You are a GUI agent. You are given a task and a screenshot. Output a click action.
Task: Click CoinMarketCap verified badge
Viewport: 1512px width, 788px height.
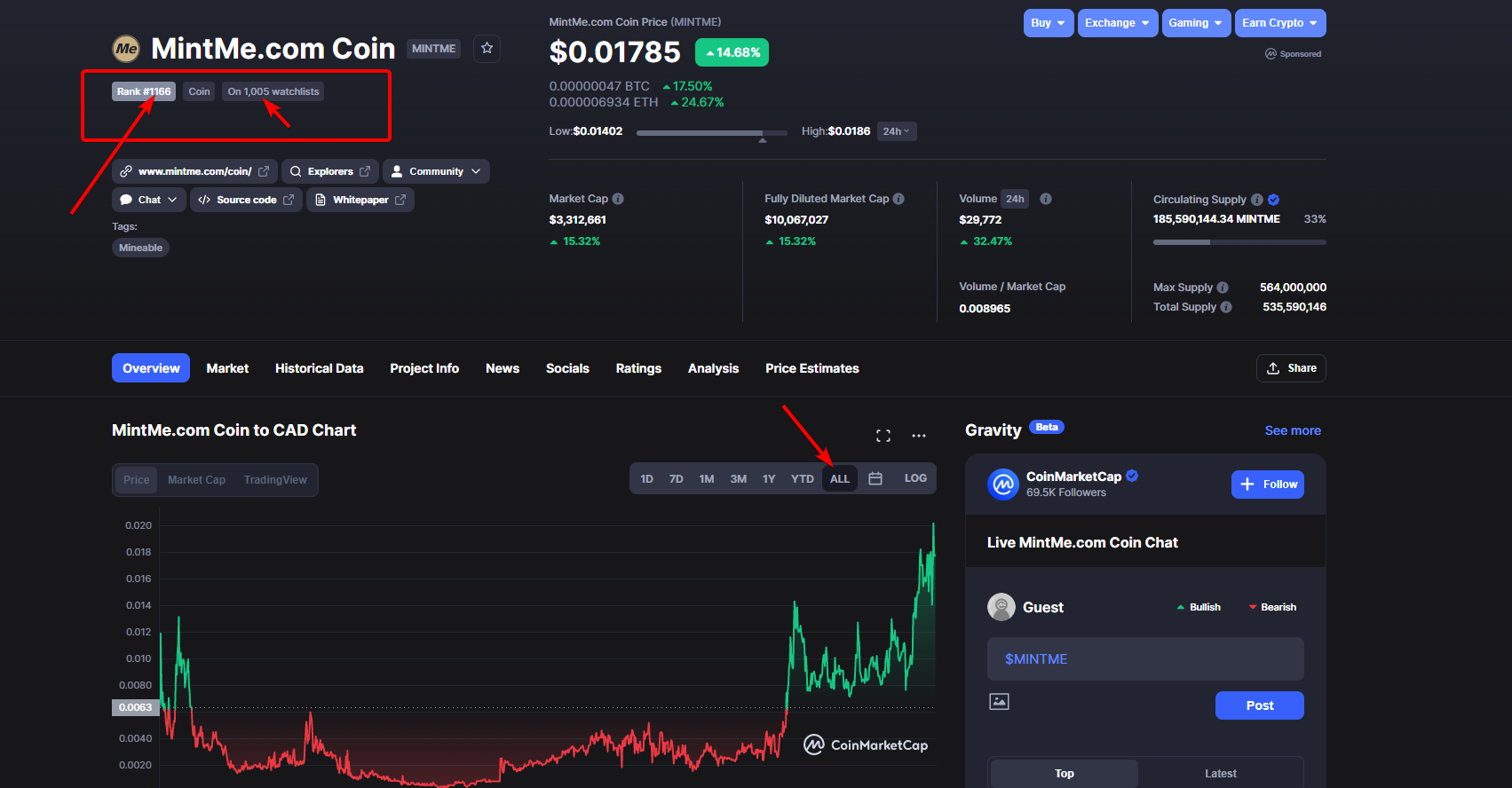[1132, 476]
